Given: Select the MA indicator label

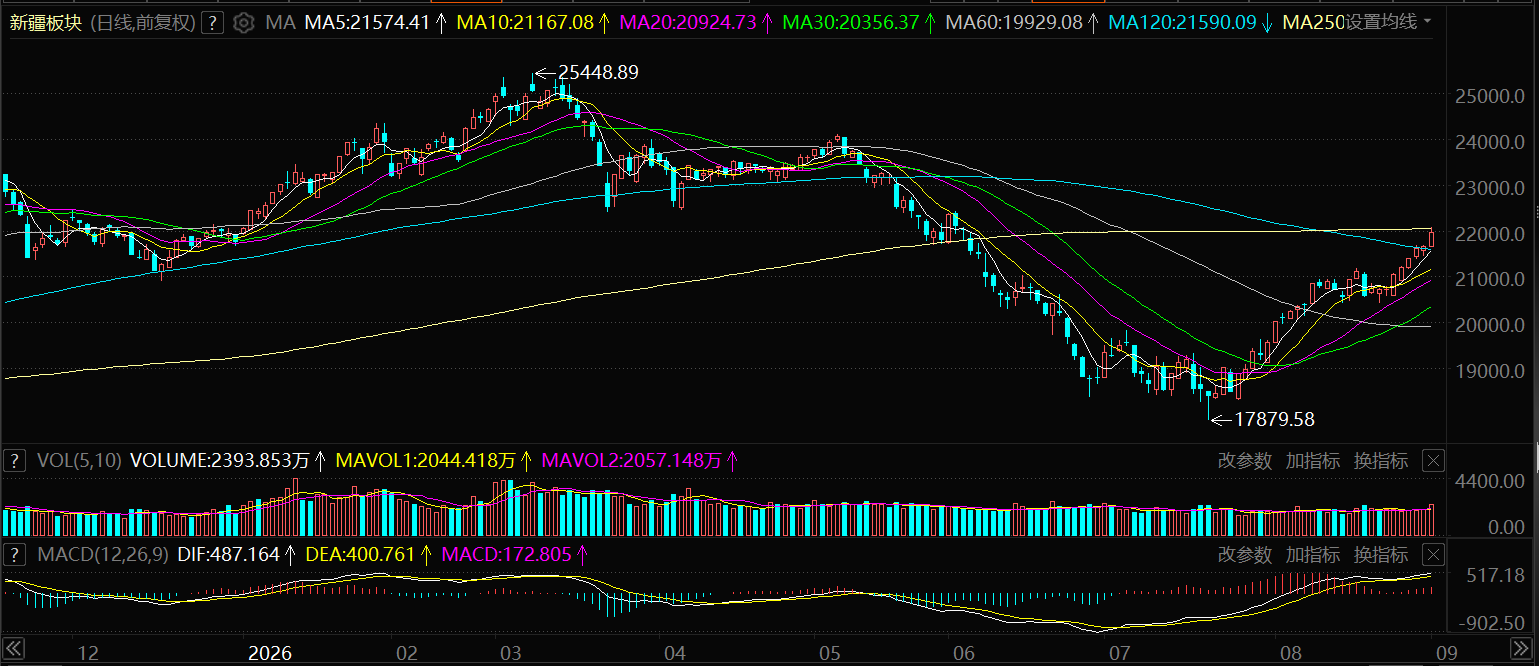Looking at the screenshot, I should [x=280, y=22].
